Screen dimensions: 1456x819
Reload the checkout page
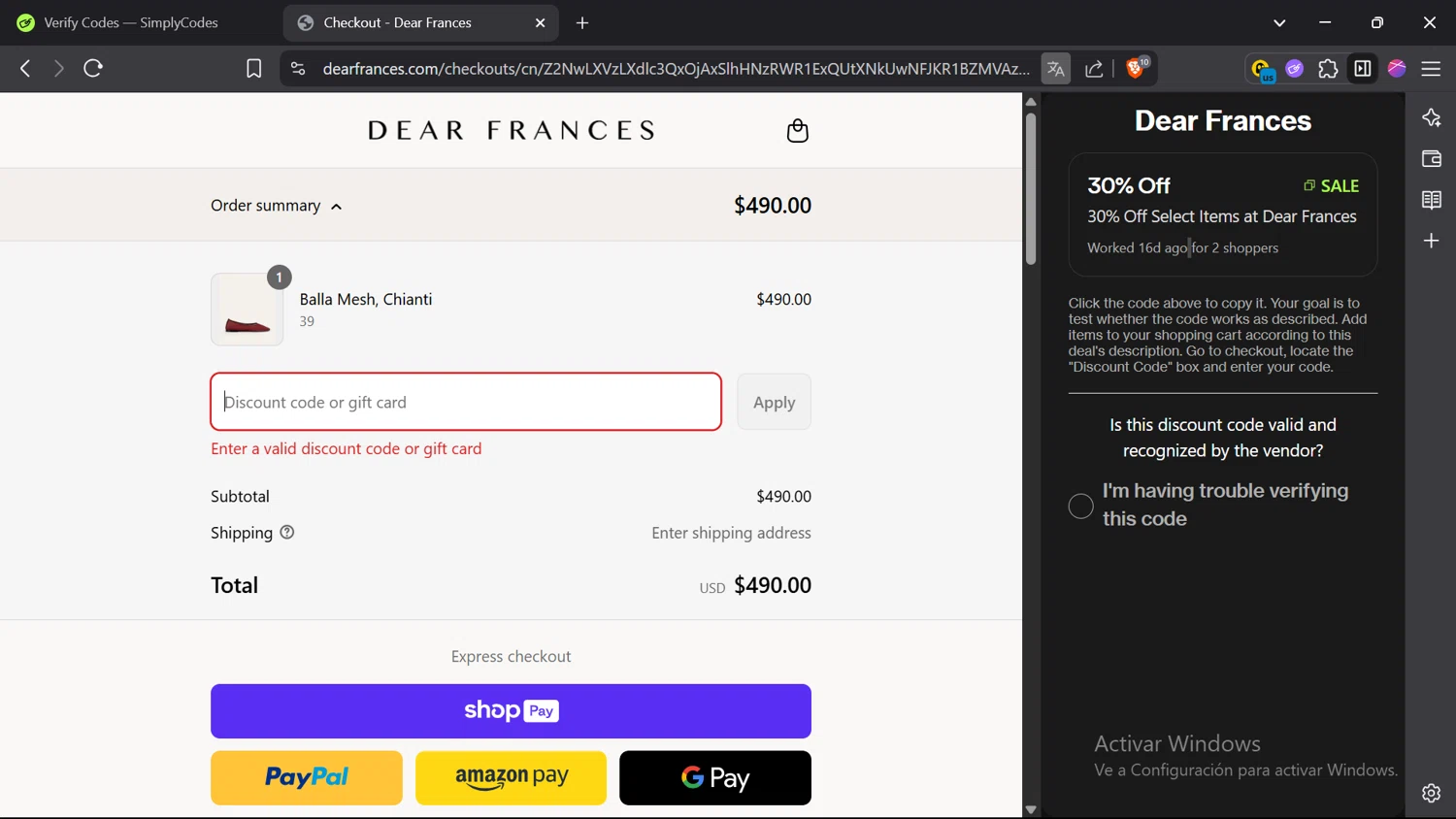(x=93, y=68)
